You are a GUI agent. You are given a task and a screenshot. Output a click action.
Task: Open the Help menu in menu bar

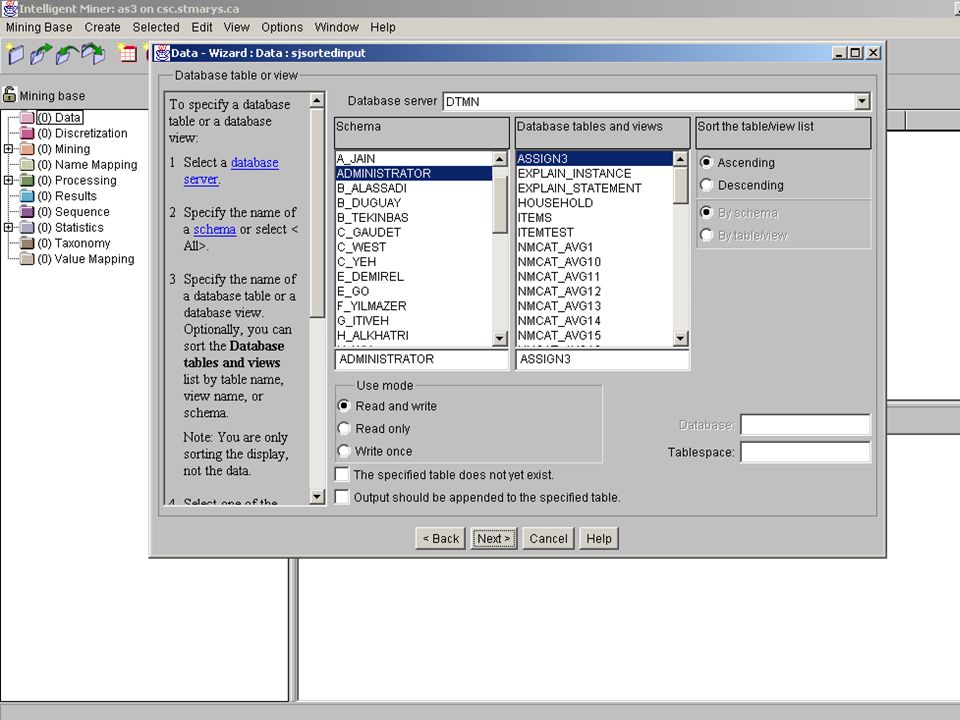383,28
